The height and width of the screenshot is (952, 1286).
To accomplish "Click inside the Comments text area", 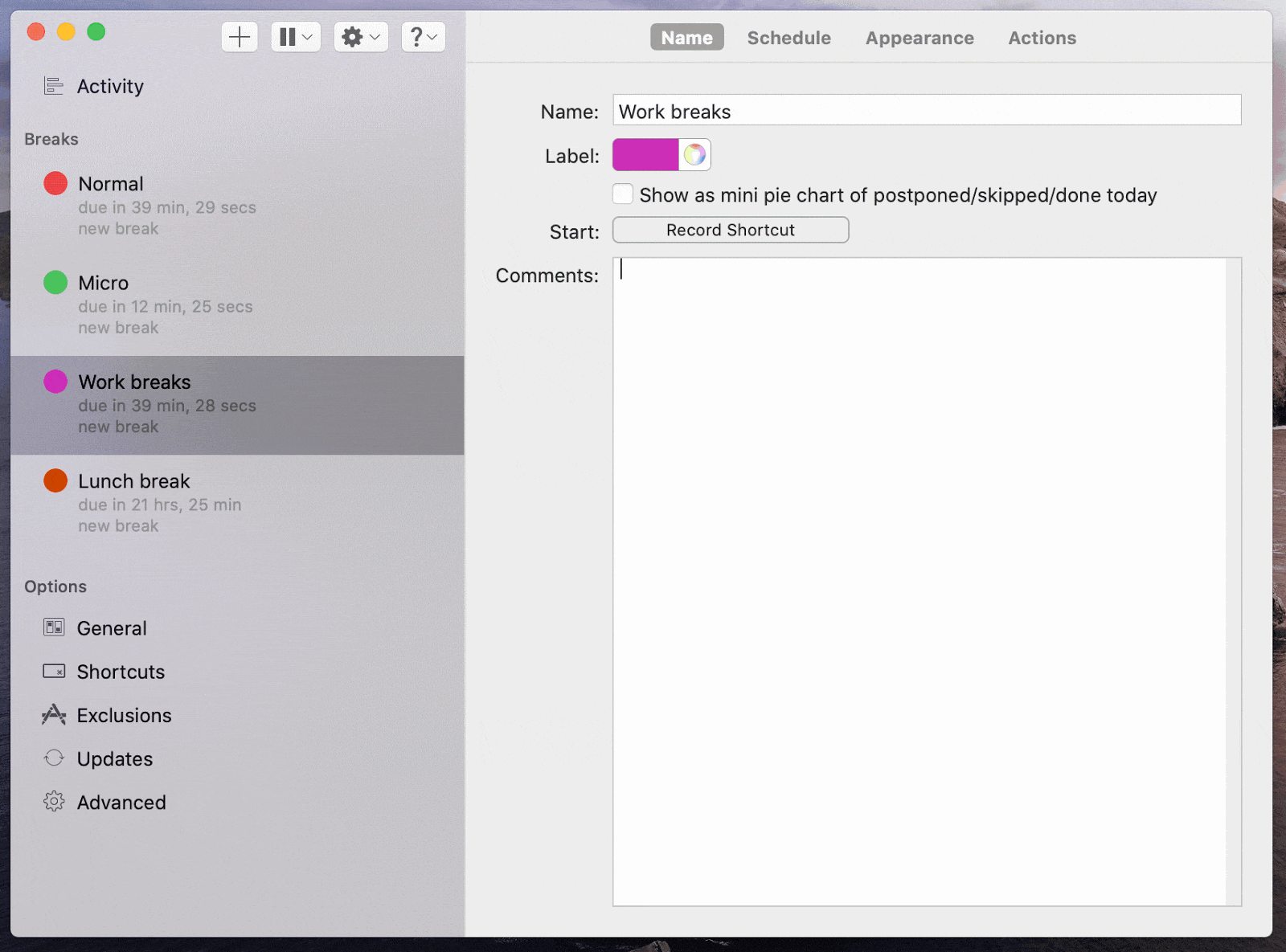I will 919,582.
